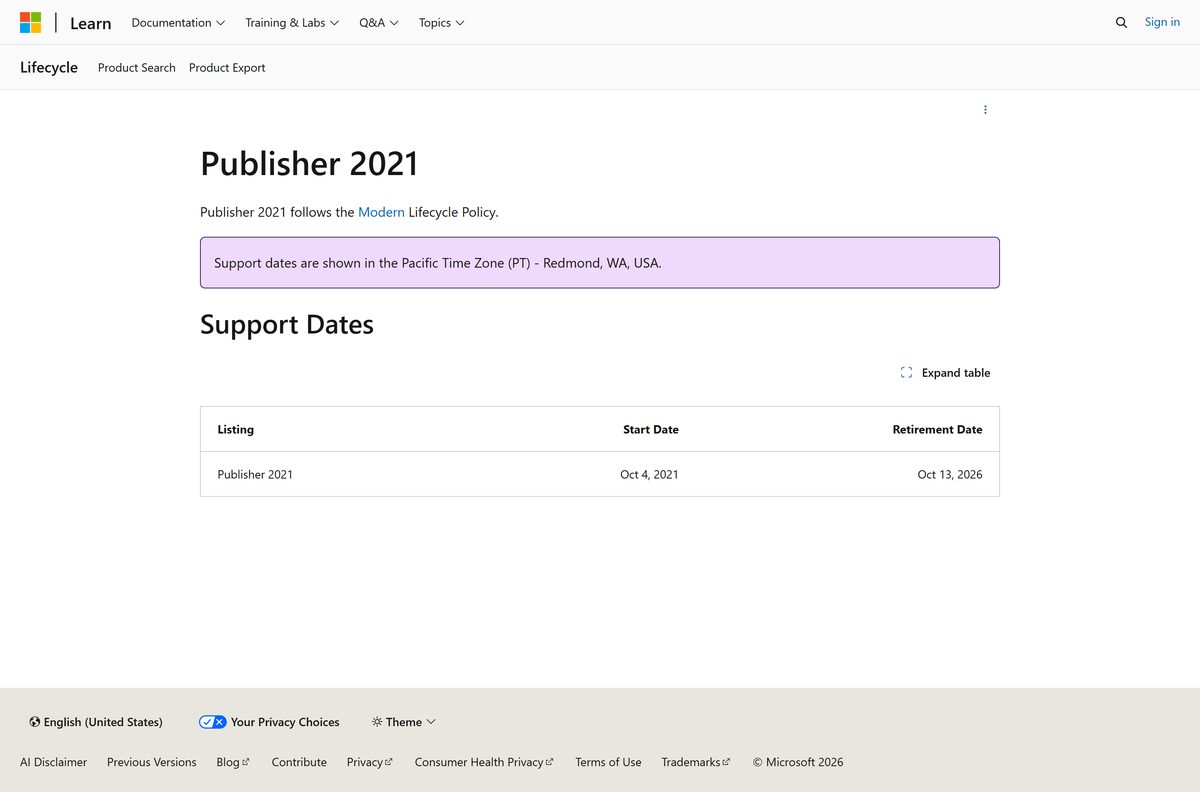Open Terms of Use link
This screenshot has width=1200, height=792.
[x=608, y=762]
